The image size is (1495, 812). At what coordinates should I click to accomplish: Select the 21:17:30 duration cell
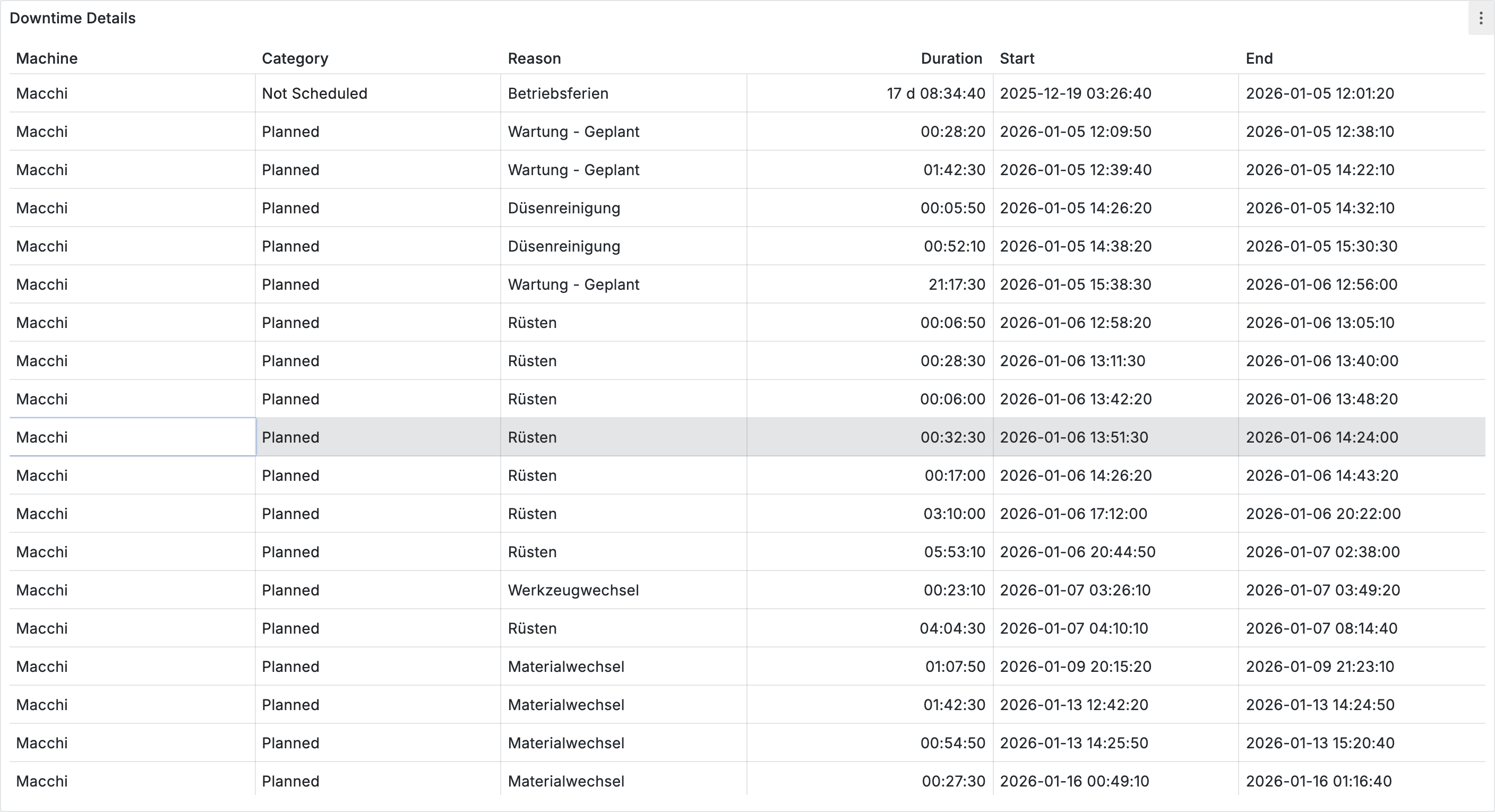[x=957, y=284]
